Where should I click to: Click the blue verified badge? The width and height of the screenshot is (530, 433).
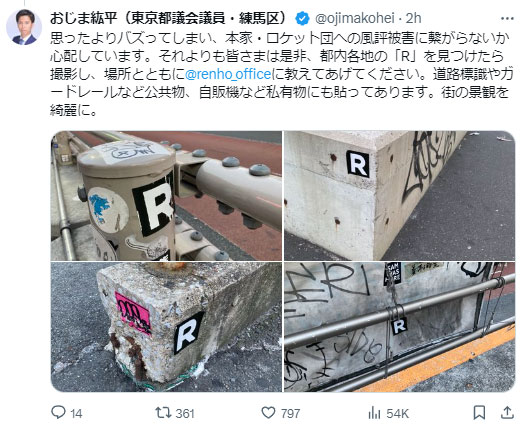[302, 19]
